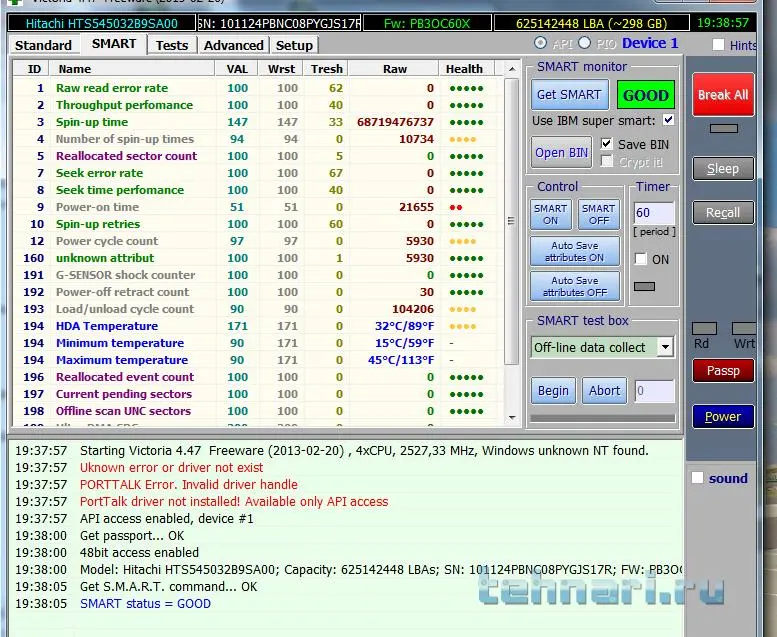Uncheck the Save BIN checkbox
This screenshot has width=777, height=637.
pos(607,144)
